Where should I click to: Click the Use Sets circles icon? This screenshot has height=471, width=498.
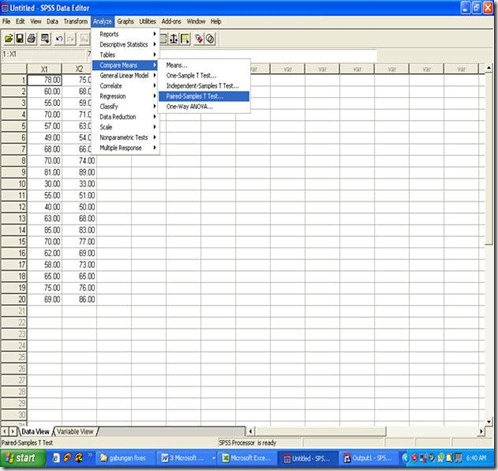click(x=210, y=39)
